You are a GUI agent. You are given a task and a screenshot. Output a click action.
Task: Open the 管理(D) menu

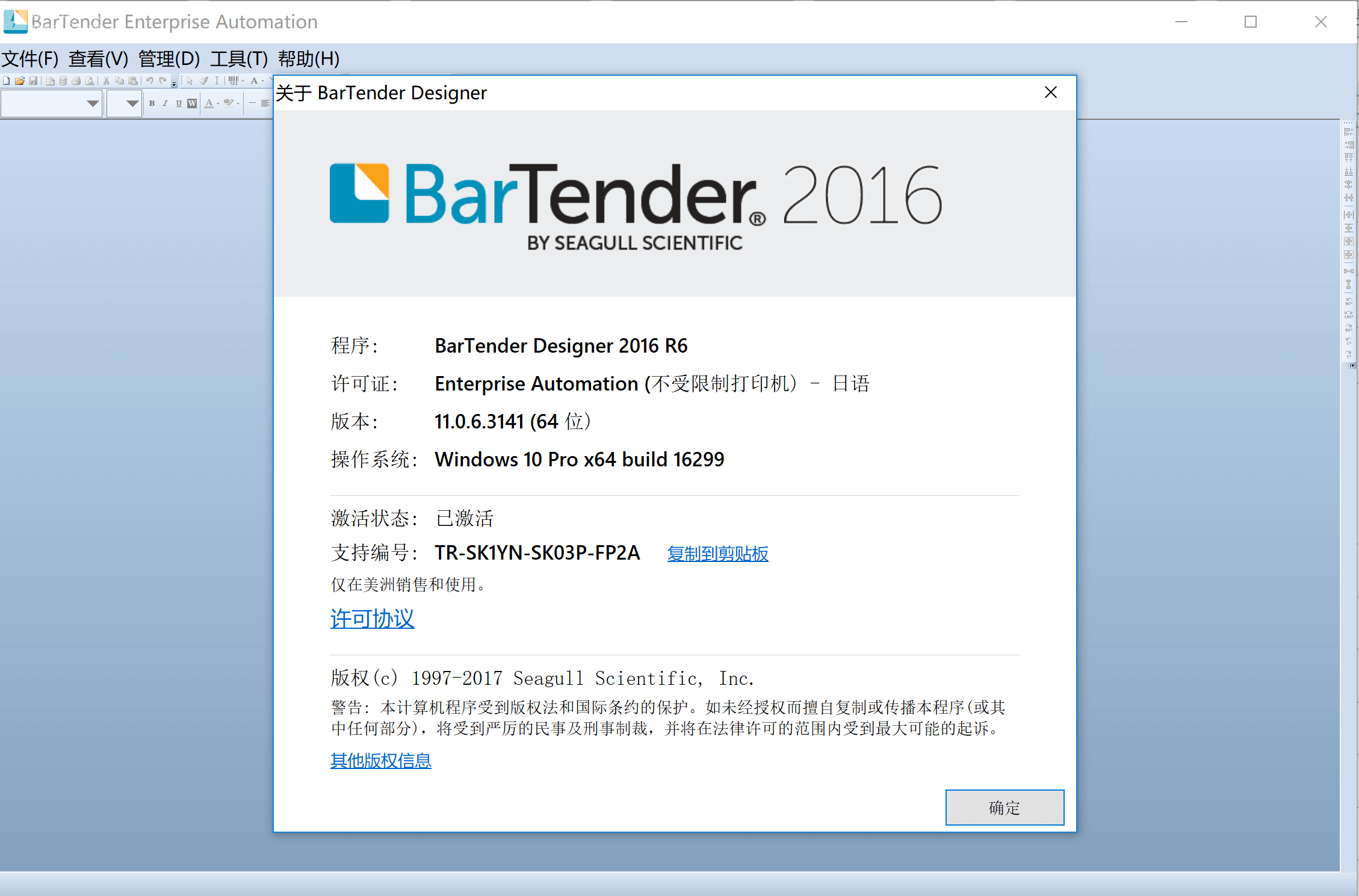pos(169,58)
